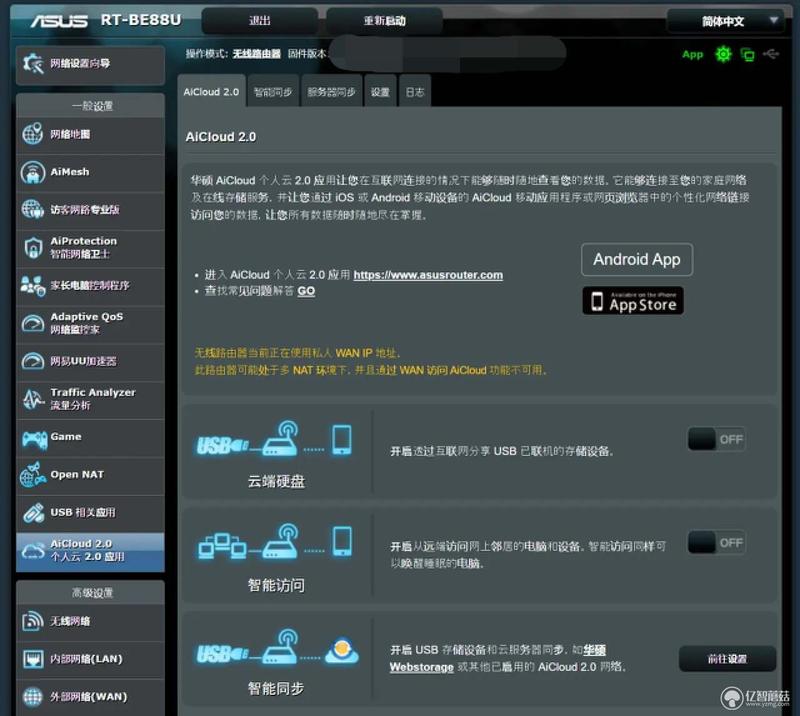Click the 前往设置 button

coord(727,659)
